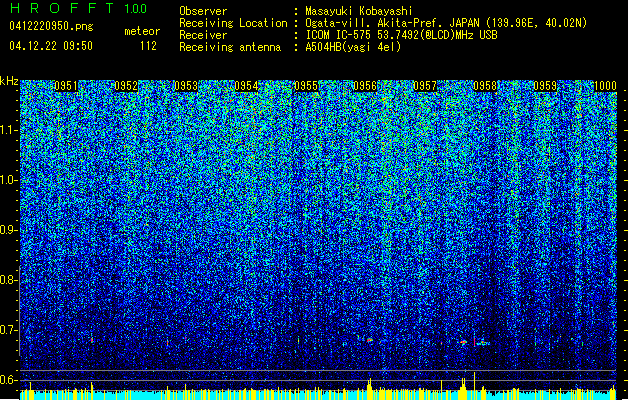Click the 0.6 kHz axis label
This screenshot has width=629, height=400.
click(x=8, y=380)
